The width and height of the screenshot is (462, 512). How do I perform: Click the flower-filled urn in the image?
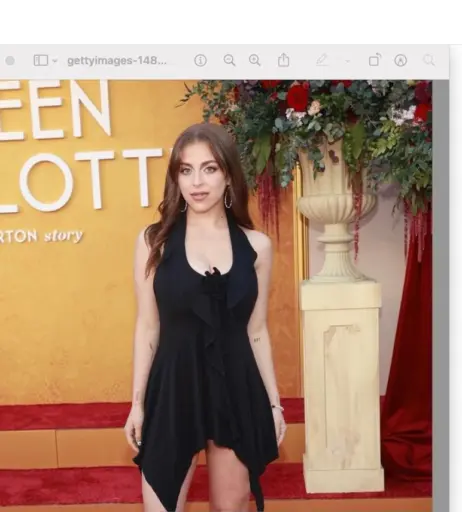click(x=337, y=180)
